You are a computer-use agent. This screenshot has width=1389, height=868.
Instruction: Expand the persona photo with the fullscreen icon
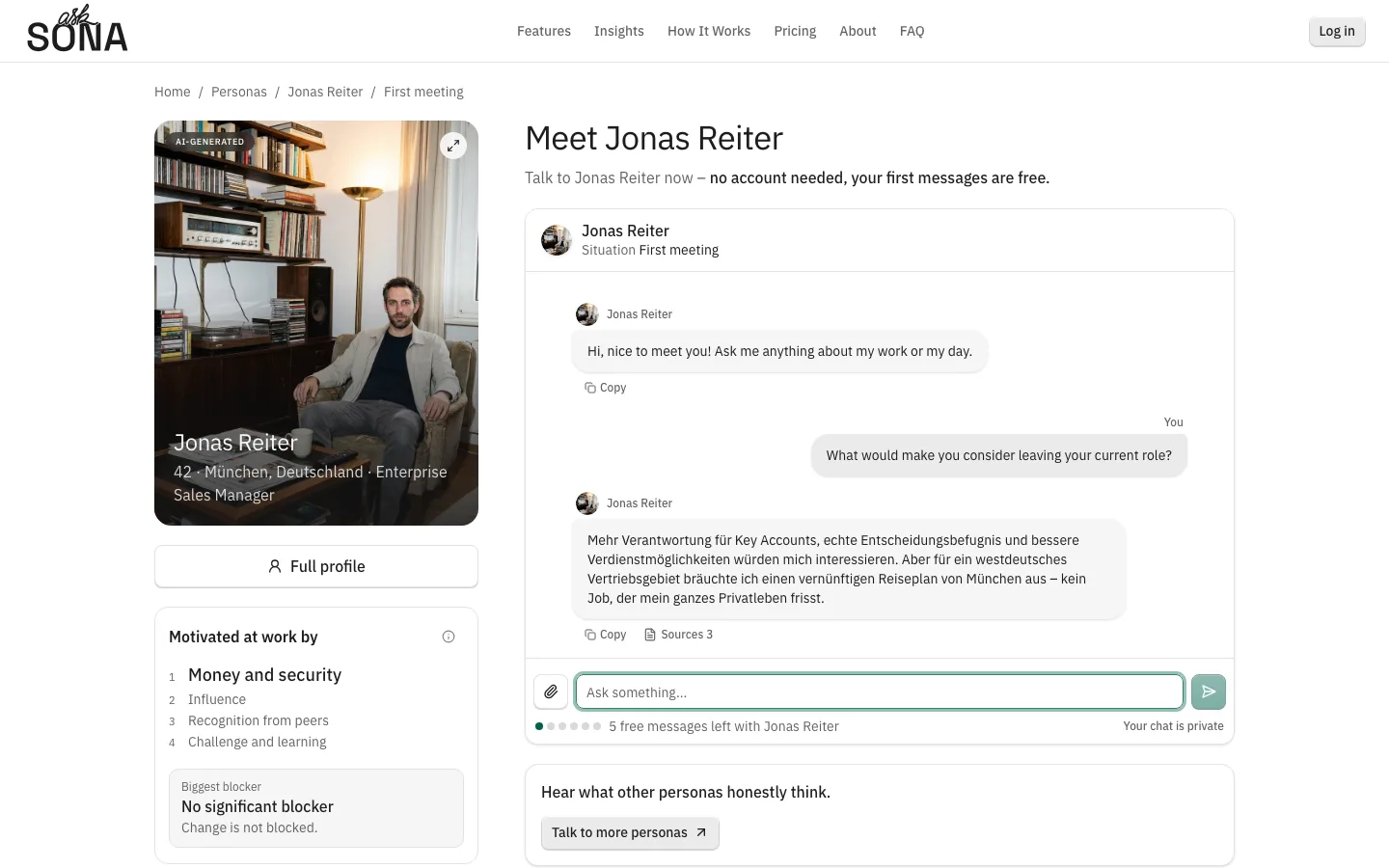pos(453,146)
